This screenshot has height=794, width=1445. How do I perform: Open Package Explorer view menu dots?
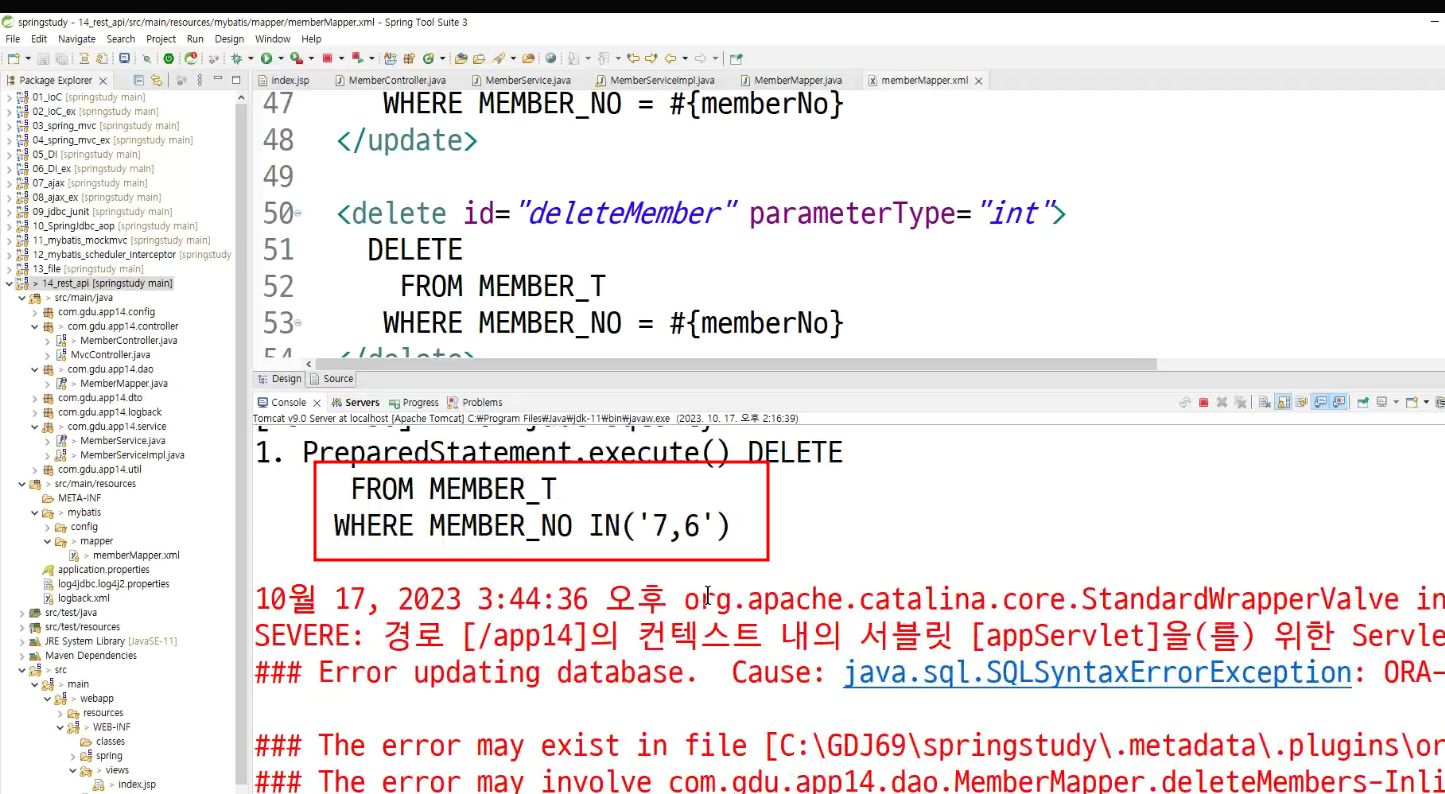(200, 80)
